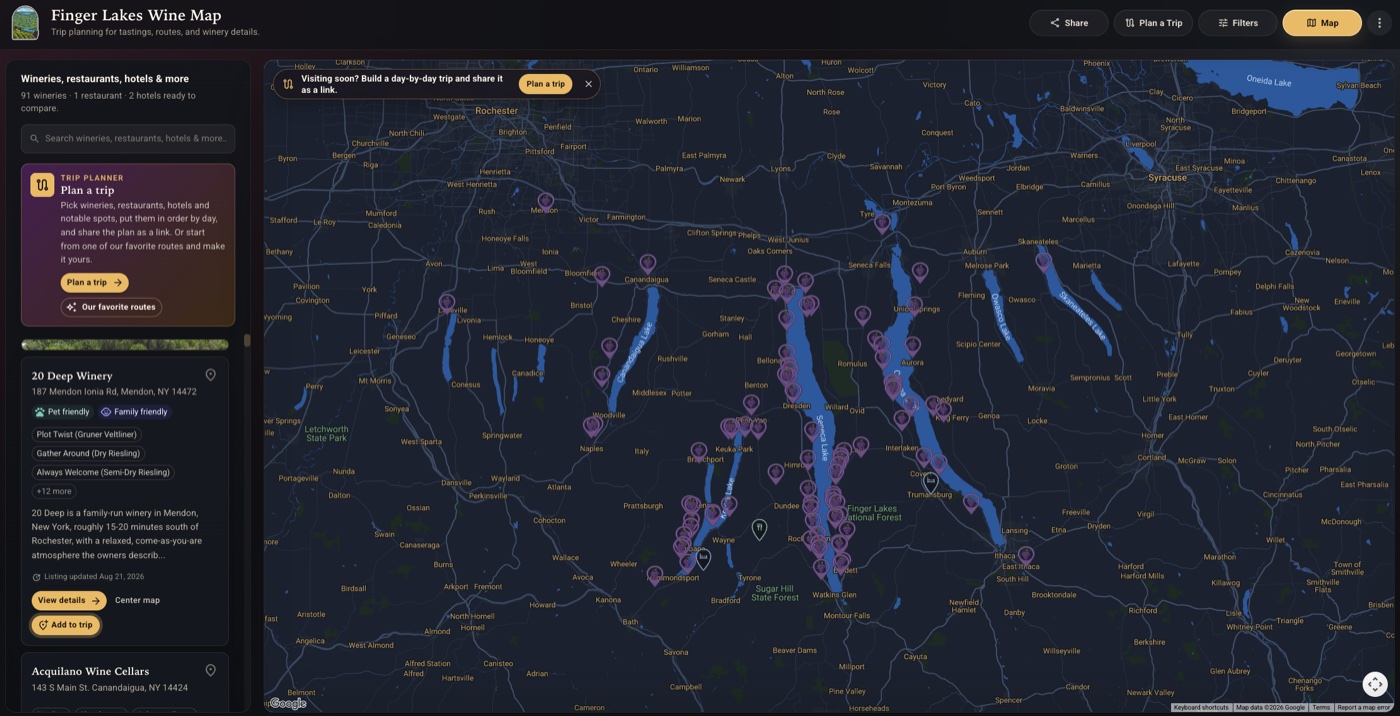Click the winery marker south of Montezuma
This screenshot has width=1400, height=716.
[882, 222]
